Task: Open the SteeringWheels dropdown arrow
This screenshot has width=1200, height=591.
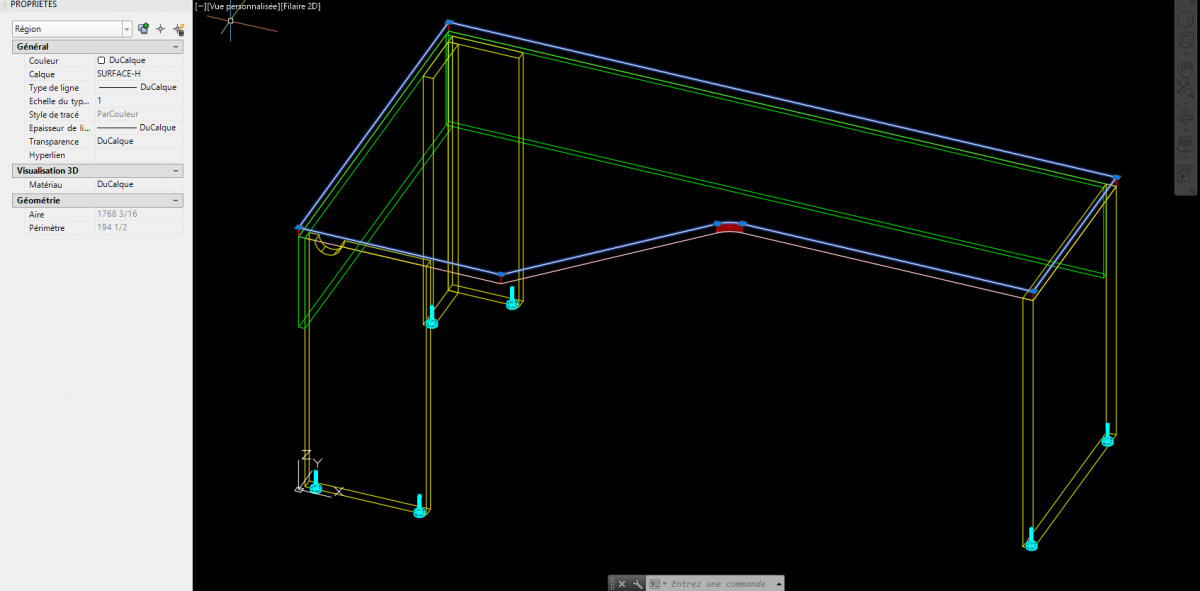Action: pyautogui.click(x=1184, y=54)
